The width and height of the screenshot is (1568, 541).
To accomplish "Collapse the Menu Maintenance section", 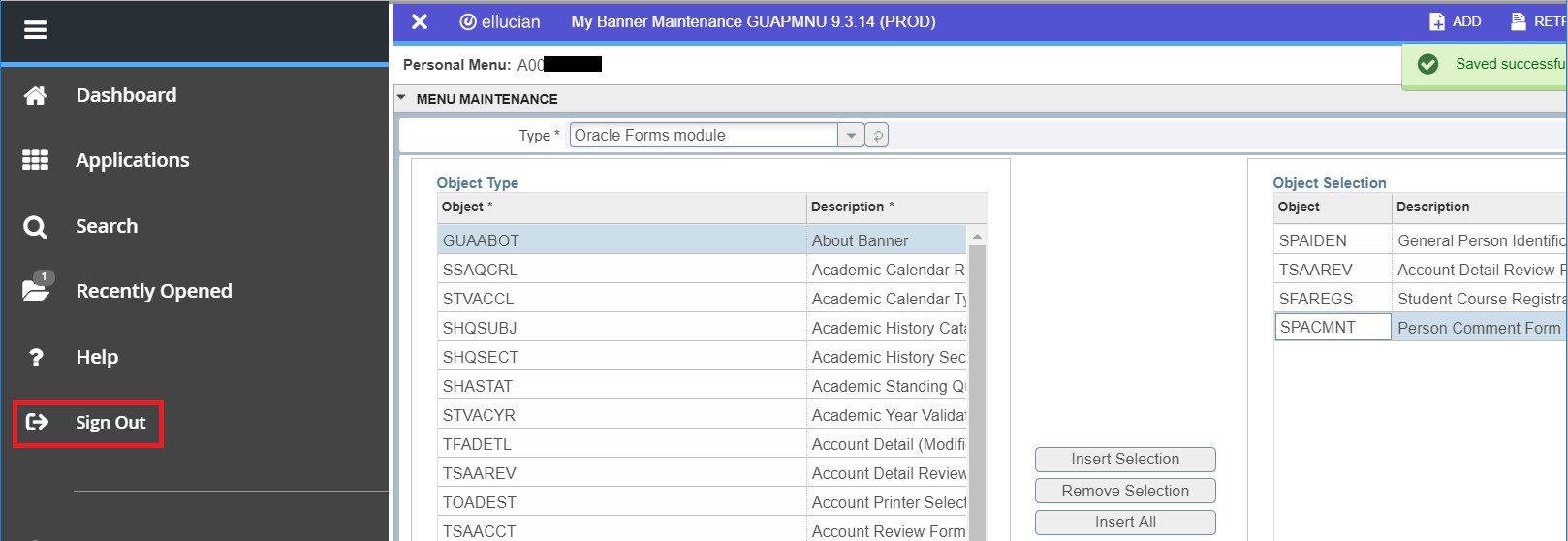I will (402, 99).
